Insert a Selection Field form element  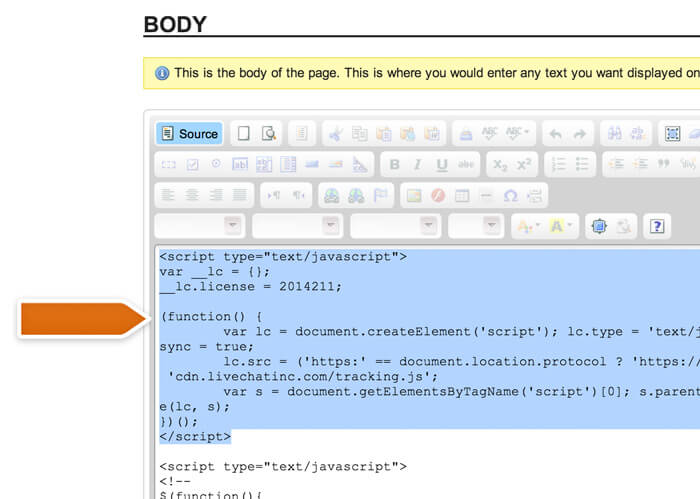[x=288, y=165]
